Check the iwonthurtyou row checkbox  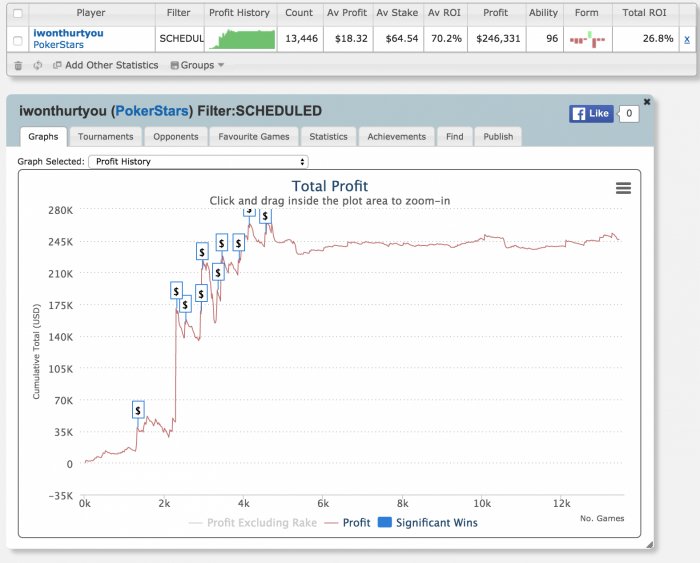18,41
